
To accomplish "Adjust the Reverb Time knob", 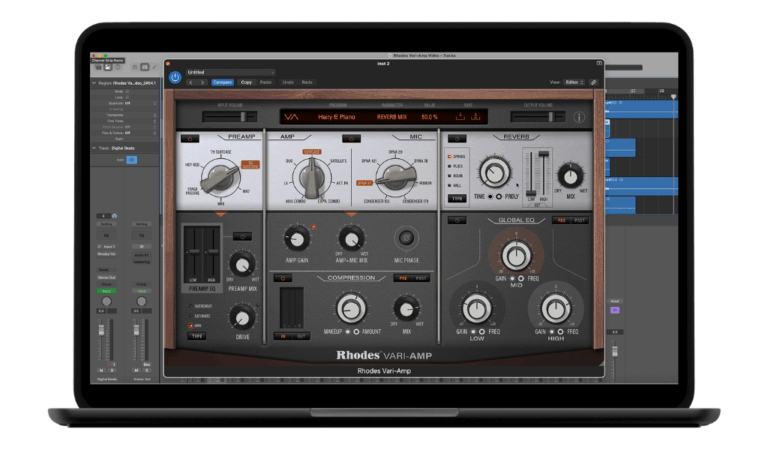I will click(495, 172).
